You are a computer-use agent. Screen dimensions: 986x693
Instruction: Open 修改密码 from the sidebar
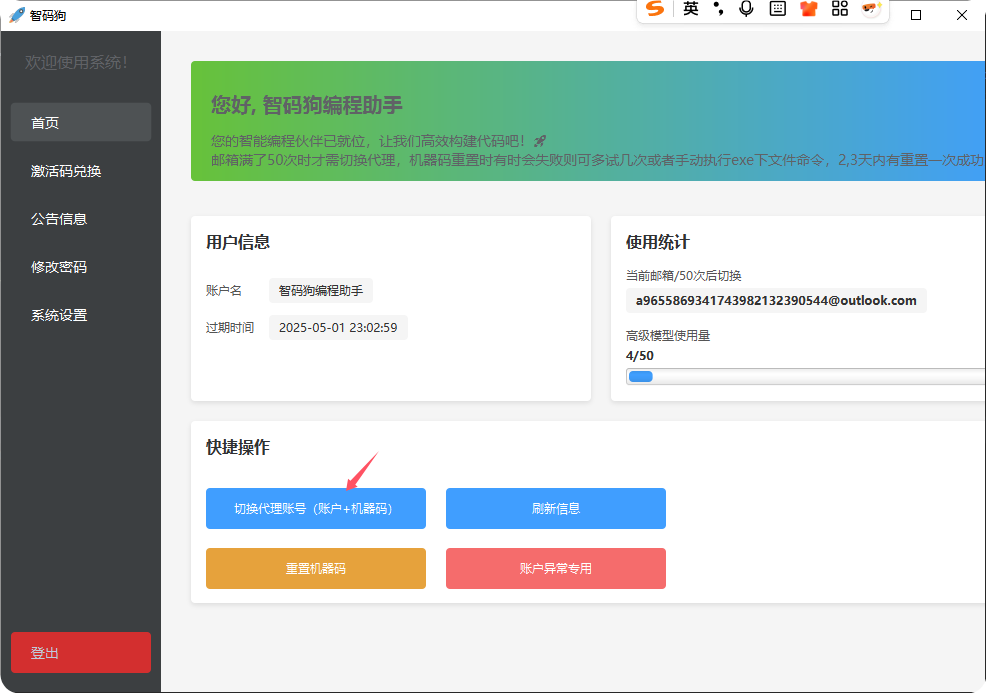(81, 267)
